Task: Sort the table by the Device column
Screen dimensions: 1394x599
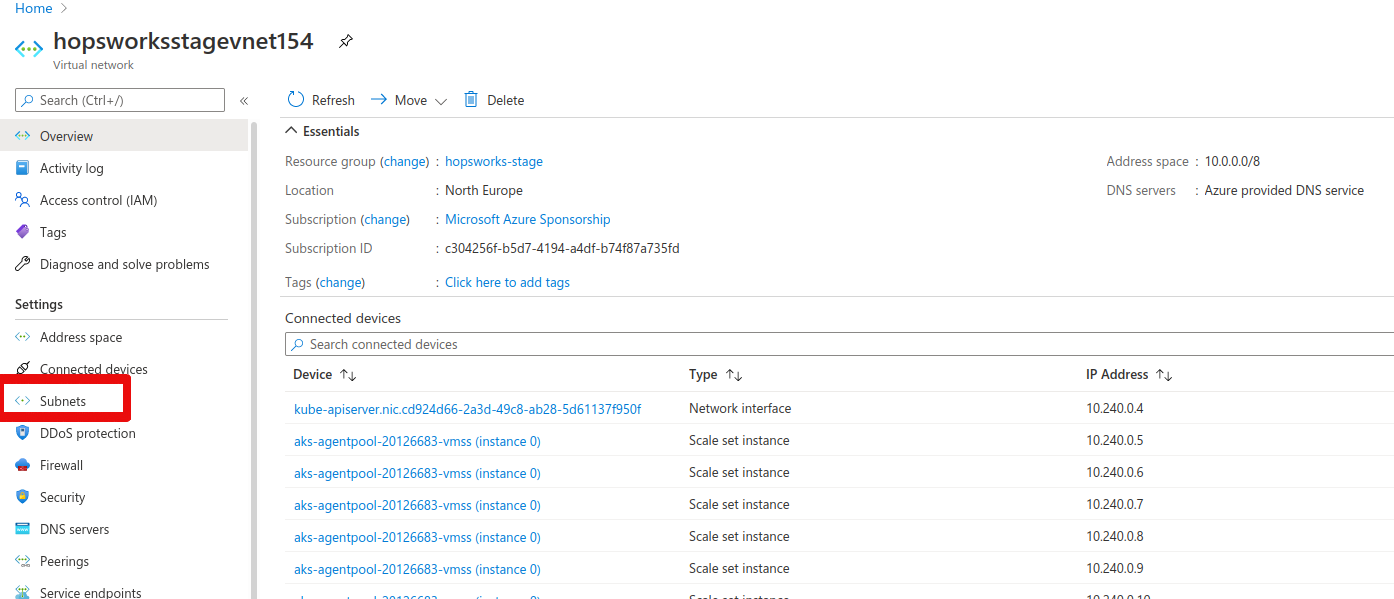Action: click(348, 375)
